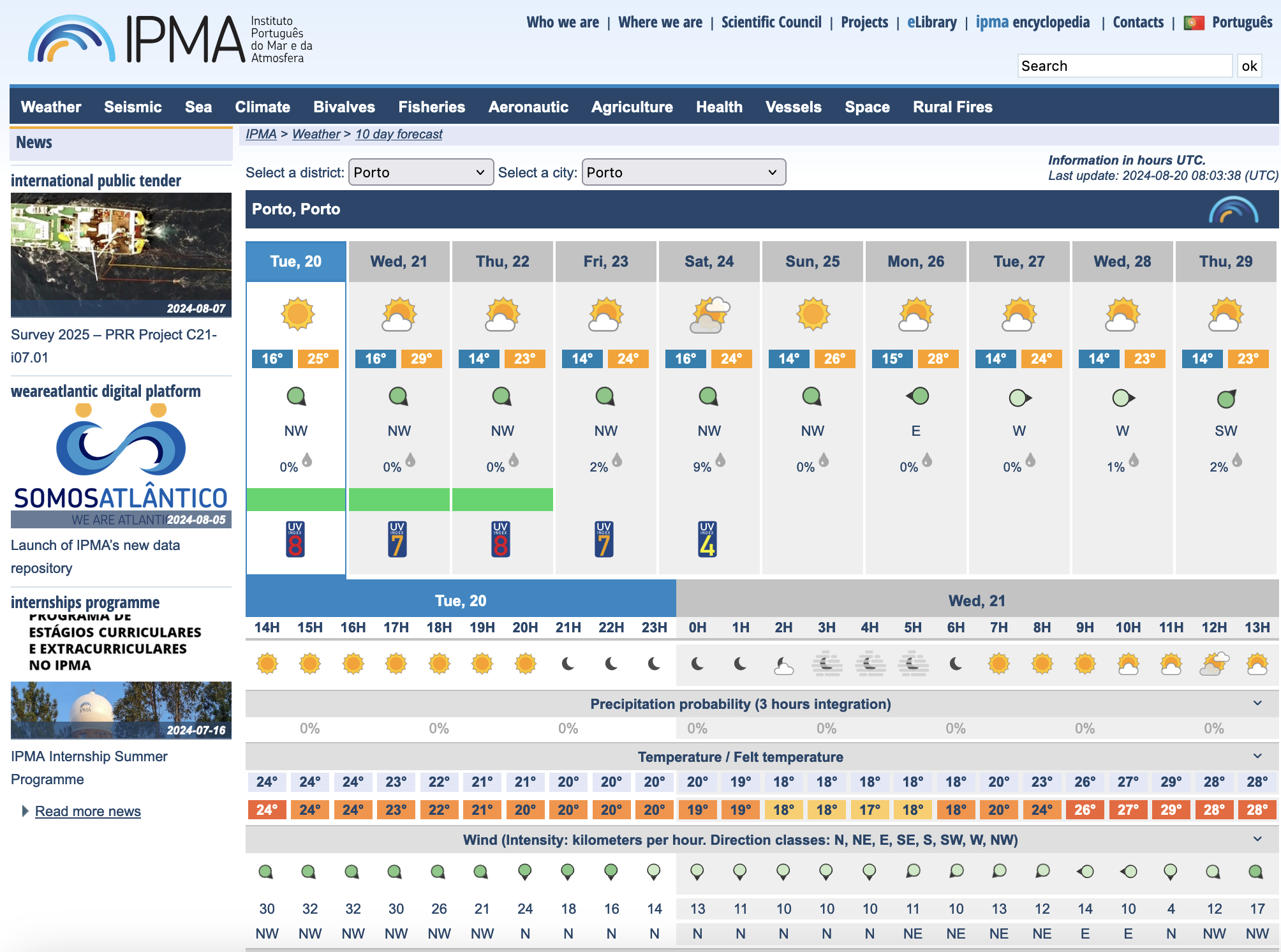Open the district selection dropdown
1281x952 pixels.
420,172
